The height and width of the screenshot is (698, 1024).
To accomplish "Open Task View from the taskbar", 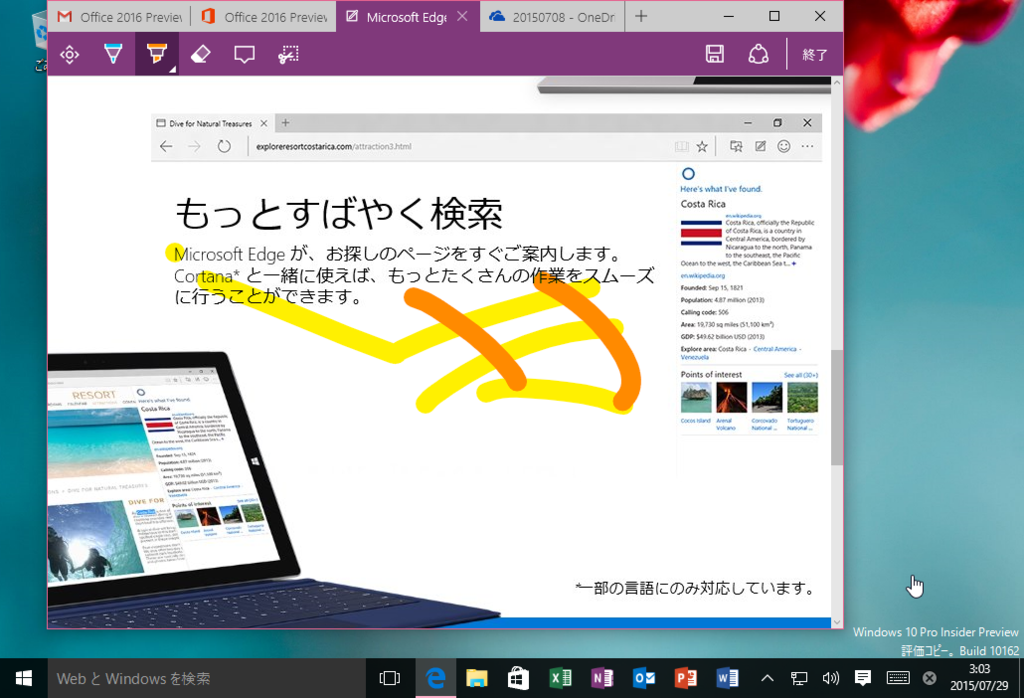I will click(x=389, y=678).
